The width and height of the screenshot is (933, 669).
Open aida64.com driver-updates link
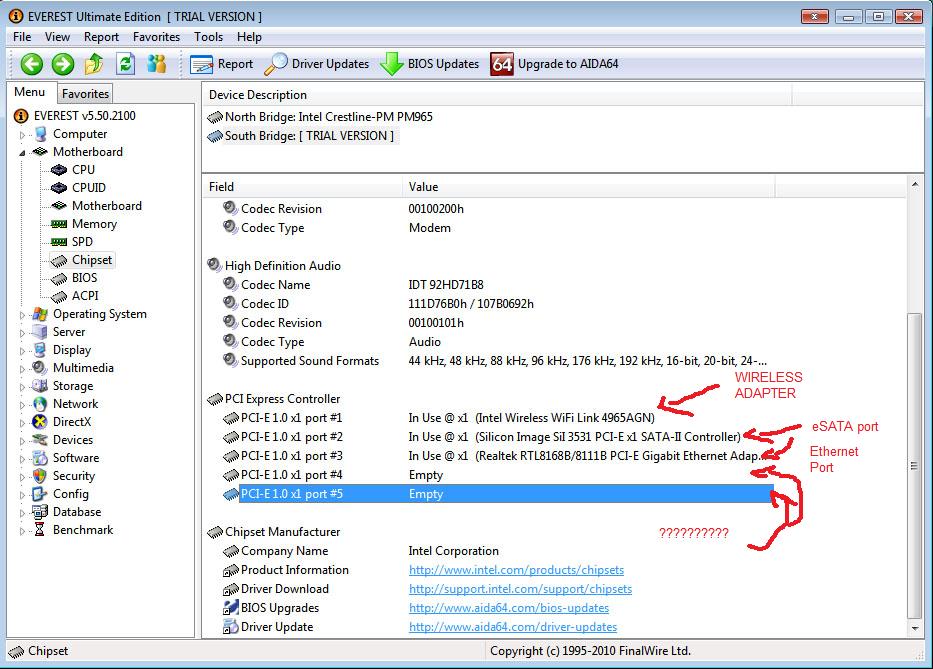click(x=513, y=627)
